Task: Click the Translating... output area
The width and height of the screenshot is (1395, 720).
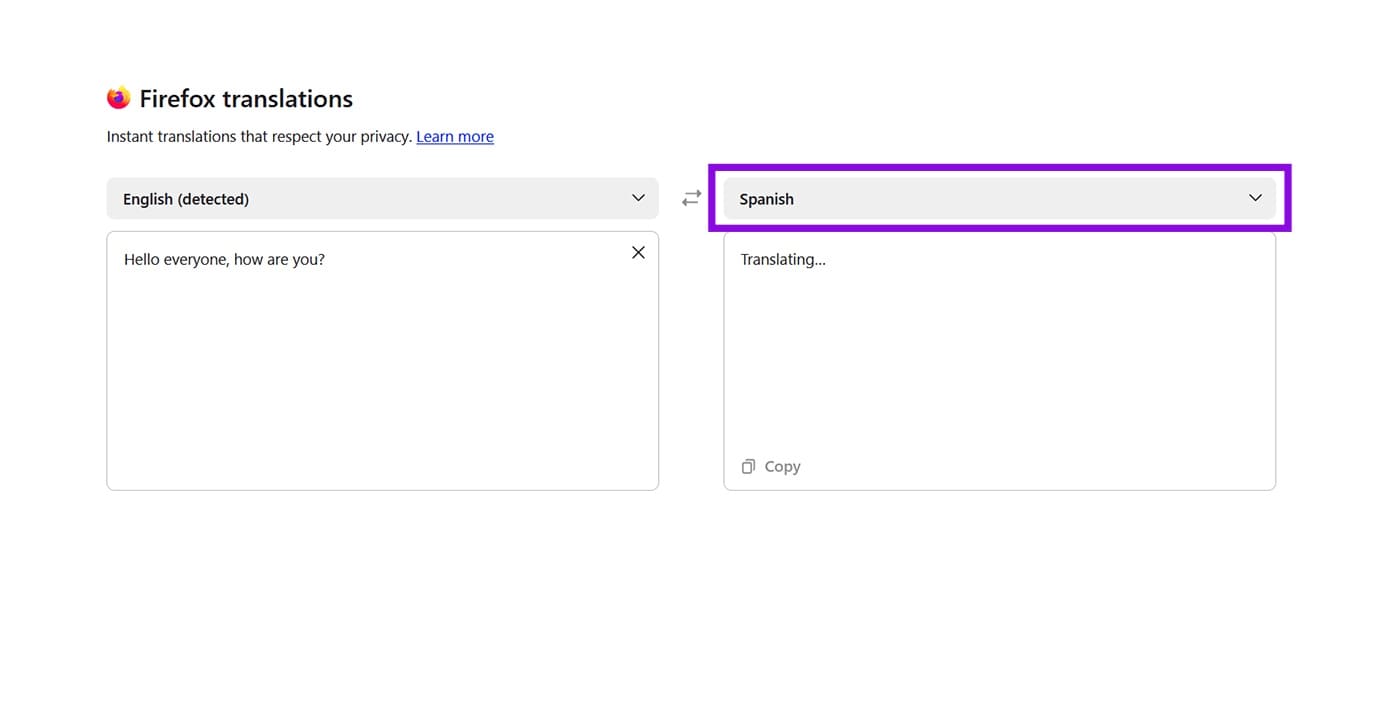Action: (999, 361)
